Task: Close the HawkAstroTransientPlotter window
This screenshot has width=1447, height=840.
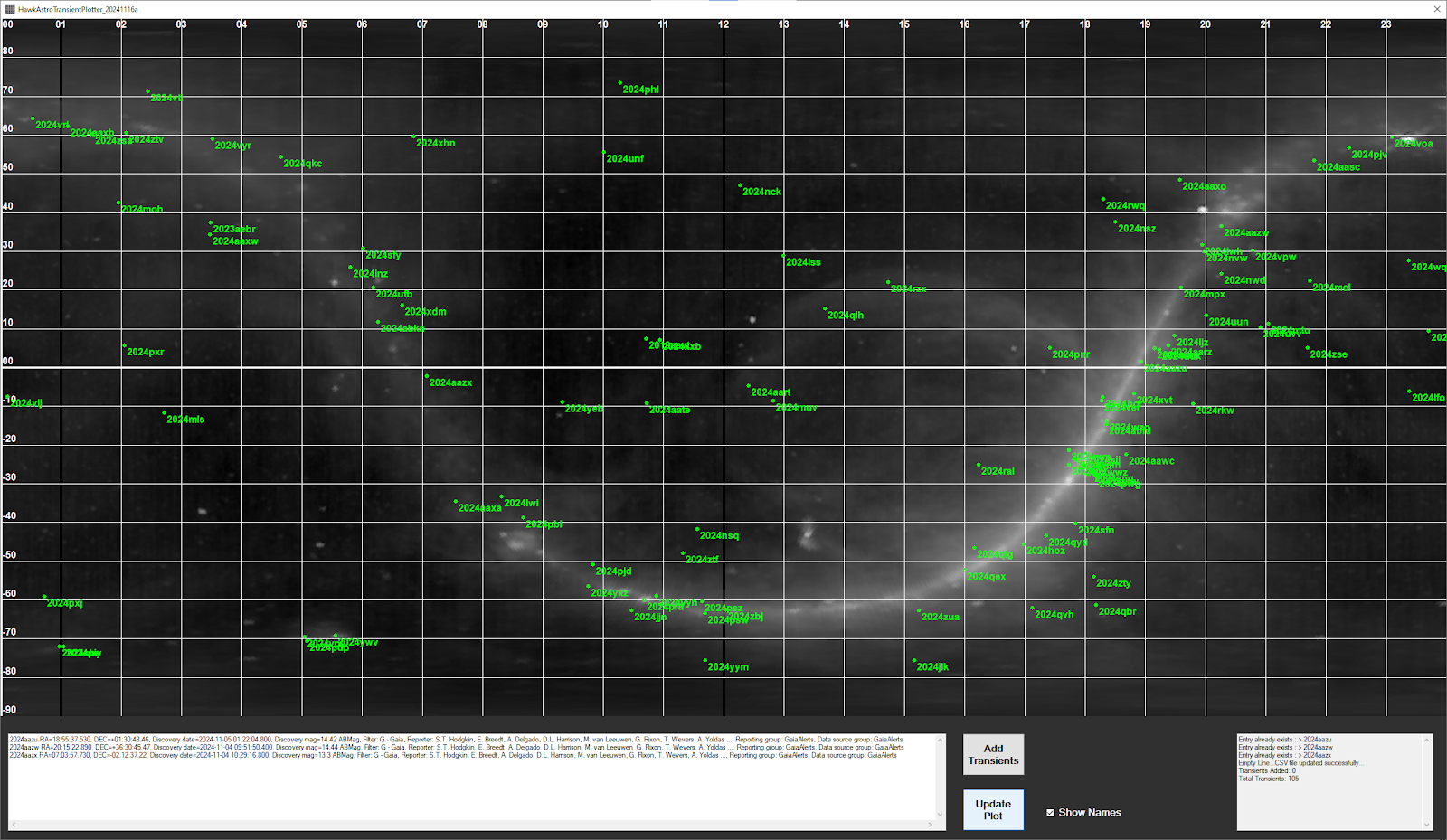Action: [1437, 9]
